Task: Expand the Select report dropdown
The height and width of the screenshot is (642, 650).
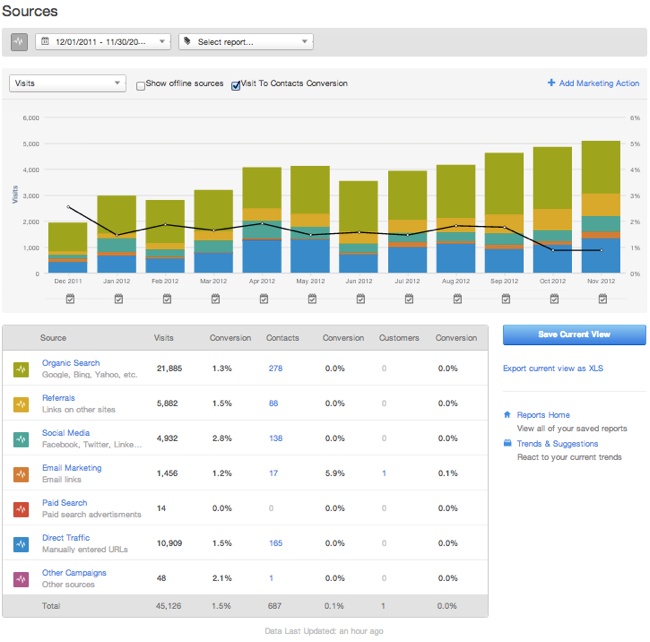Action: [245, 42]
